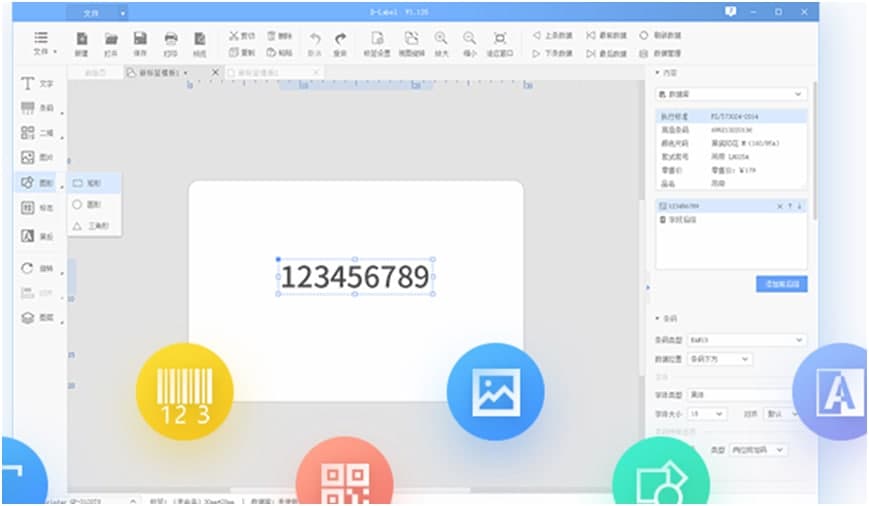Open the data position dropdown

720,359
